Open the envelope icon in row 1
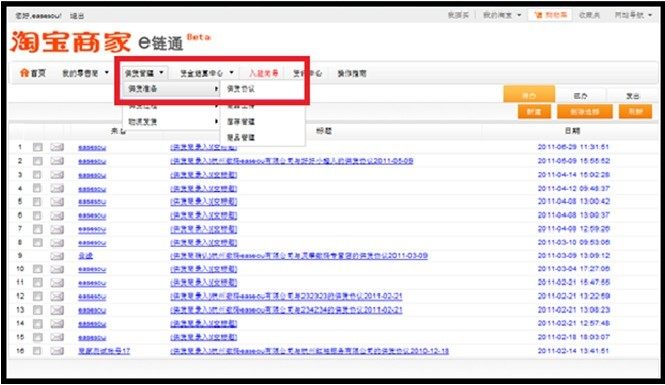Screen dimensions: 665x385 click(57, 147)
